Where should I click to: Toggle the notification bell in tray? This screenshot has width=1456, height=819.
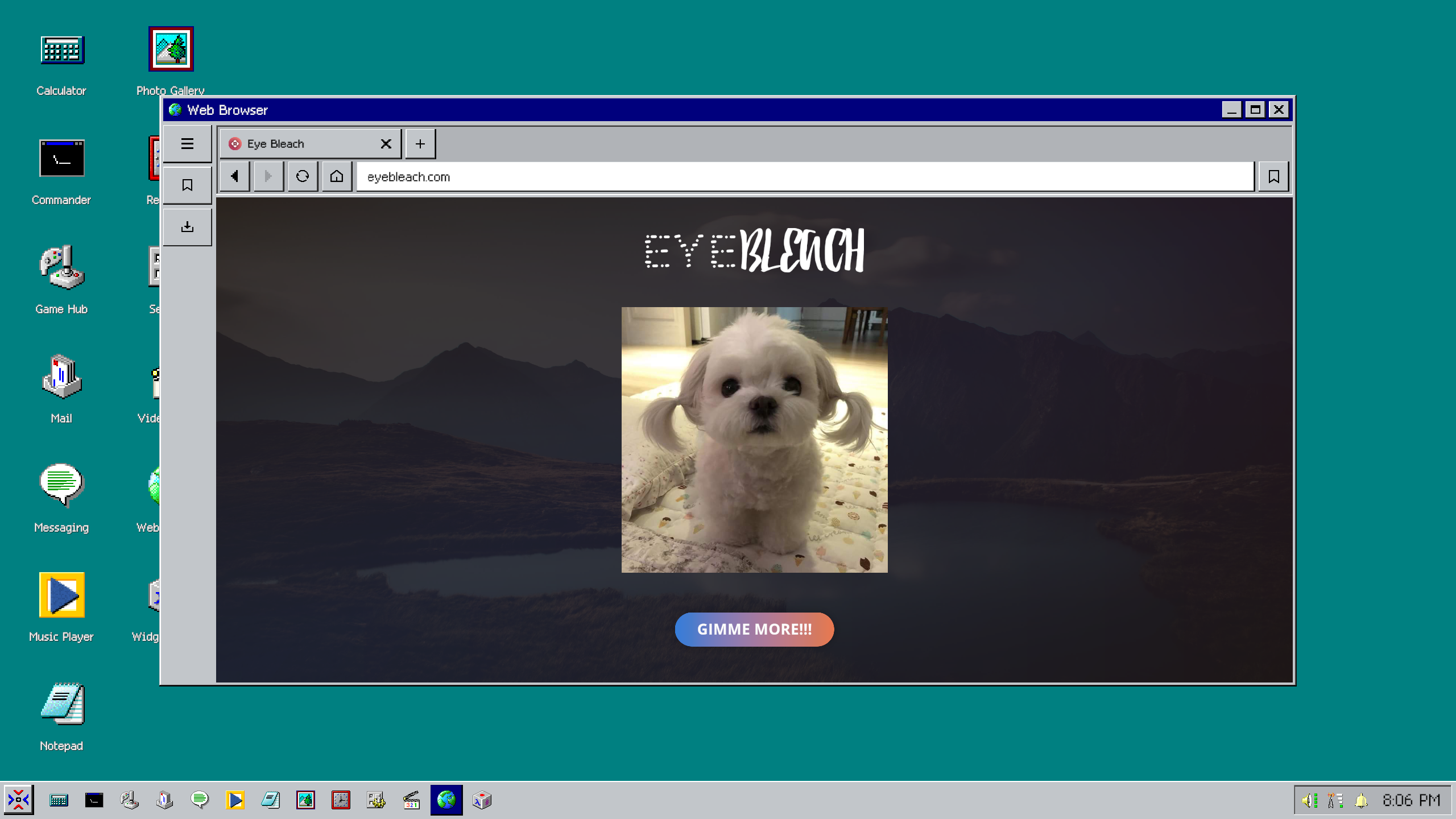(x=1361, y=800)
